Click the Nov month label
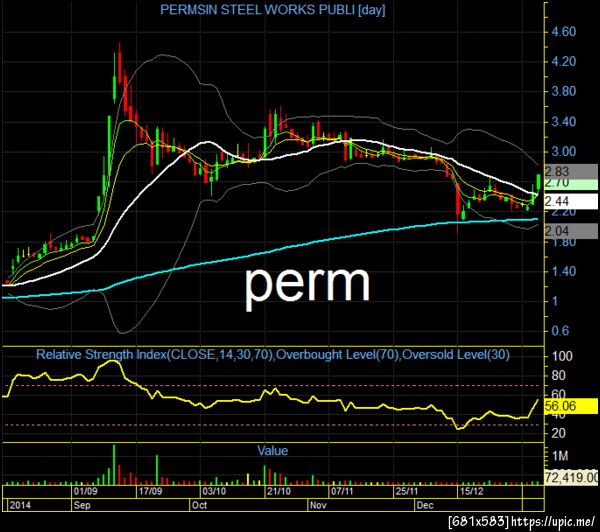The image size is (600, 532). click(x=318, y=505)
